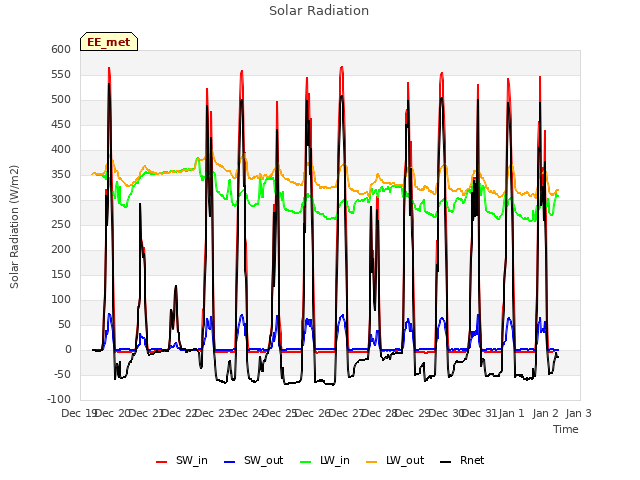Click the Jan 3 x-axis tick label
The image size is (640, 480).
(578, 413)
